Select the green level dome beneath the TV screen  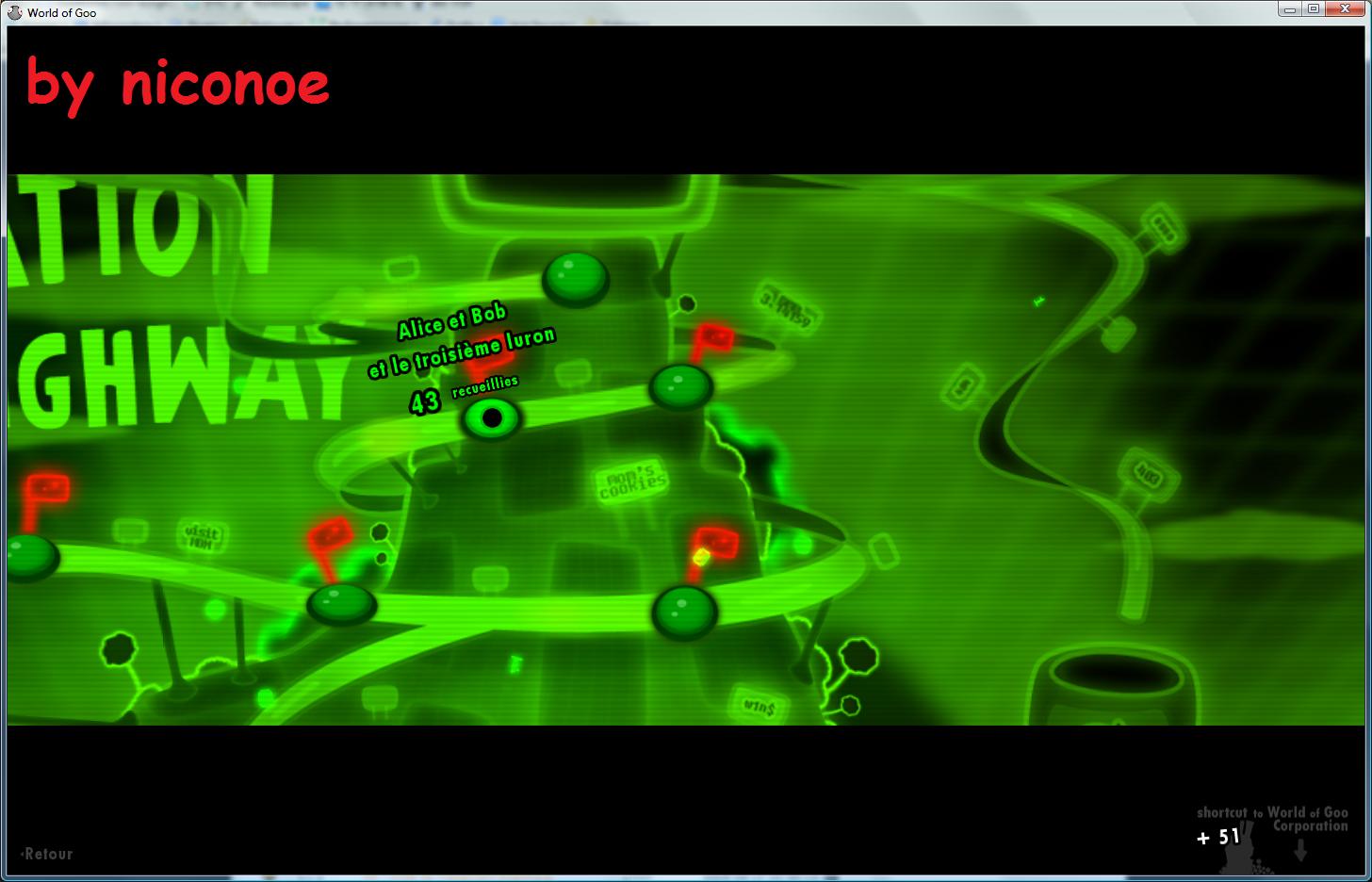[x=576, y=277]
